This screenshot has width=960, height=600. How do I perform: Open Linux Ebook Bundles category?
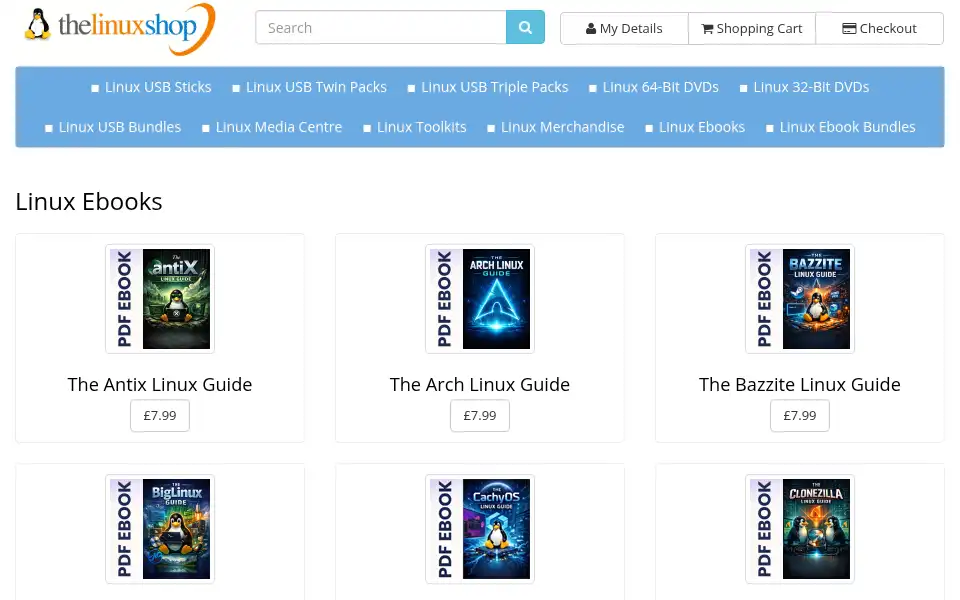point(847,127)
